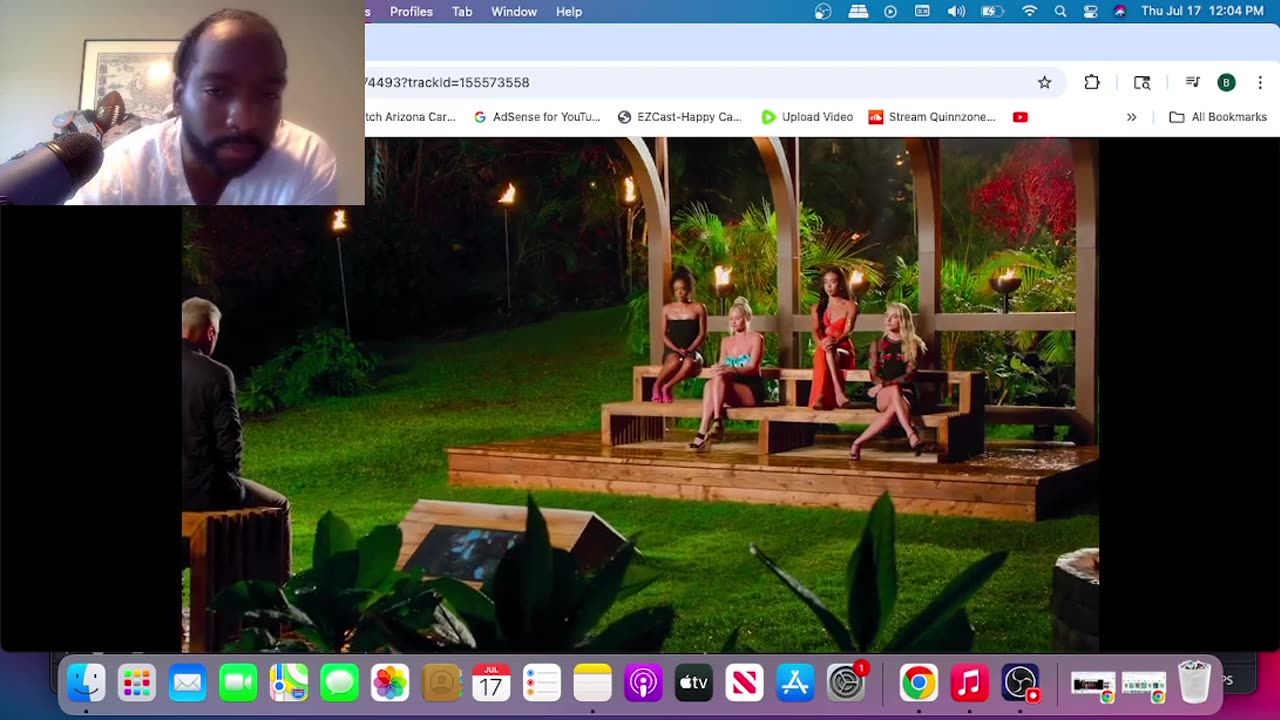This screenshot has width=1280, height=720.
Task: Open the date and time notification panel
Action: (x=1202, y=12)
